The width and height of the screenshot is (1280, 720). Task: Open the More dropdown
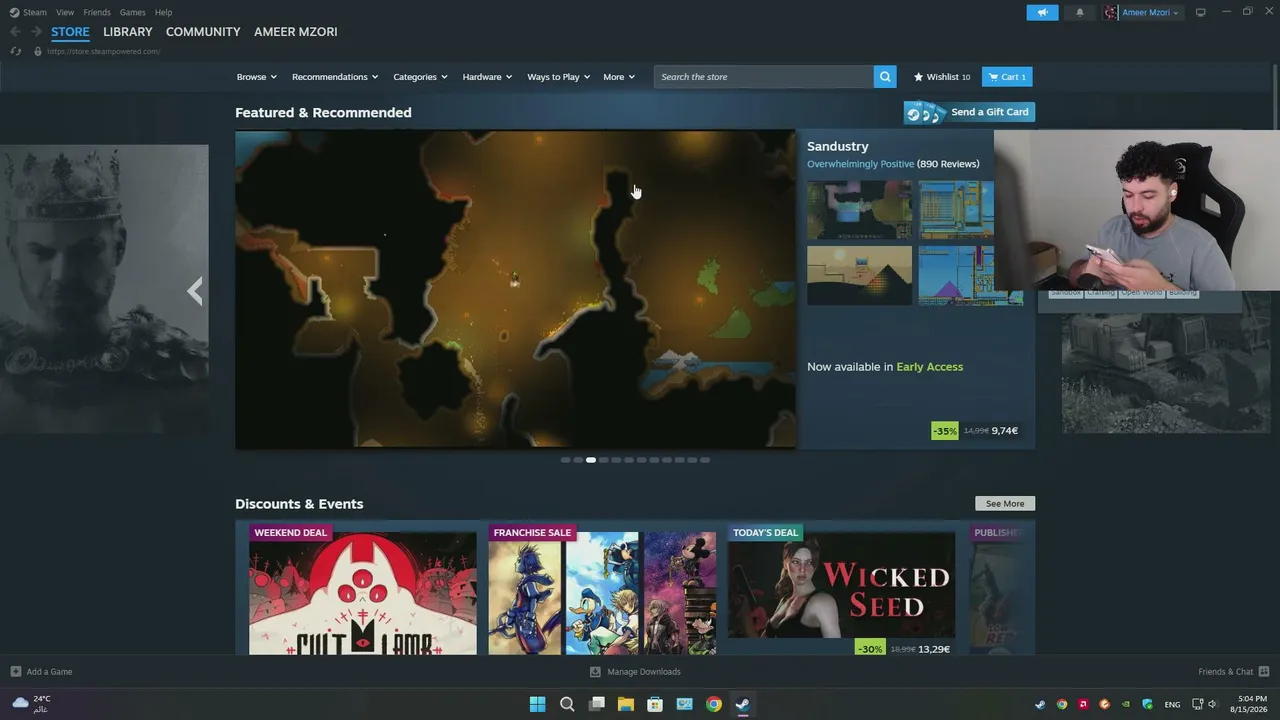(619, 77)
